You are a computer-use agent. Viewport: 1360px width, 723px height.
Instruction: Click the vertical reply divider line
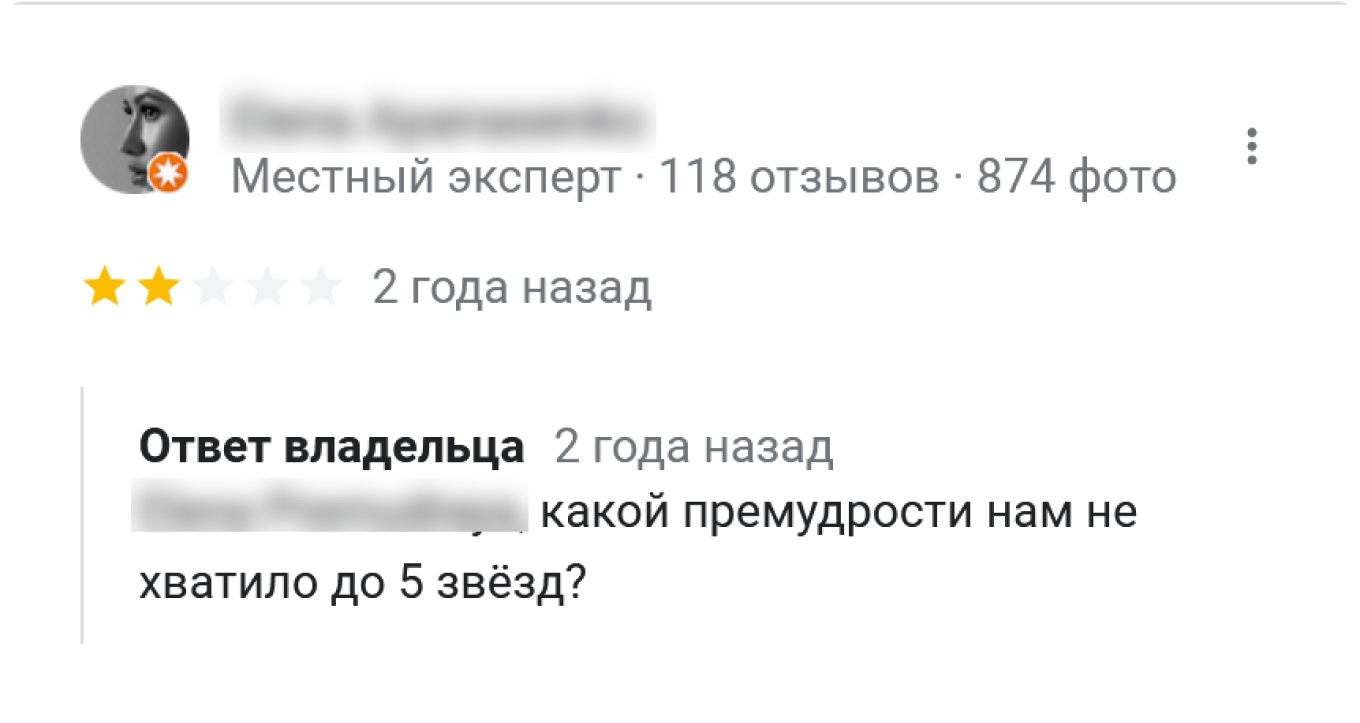pos(82,510)
